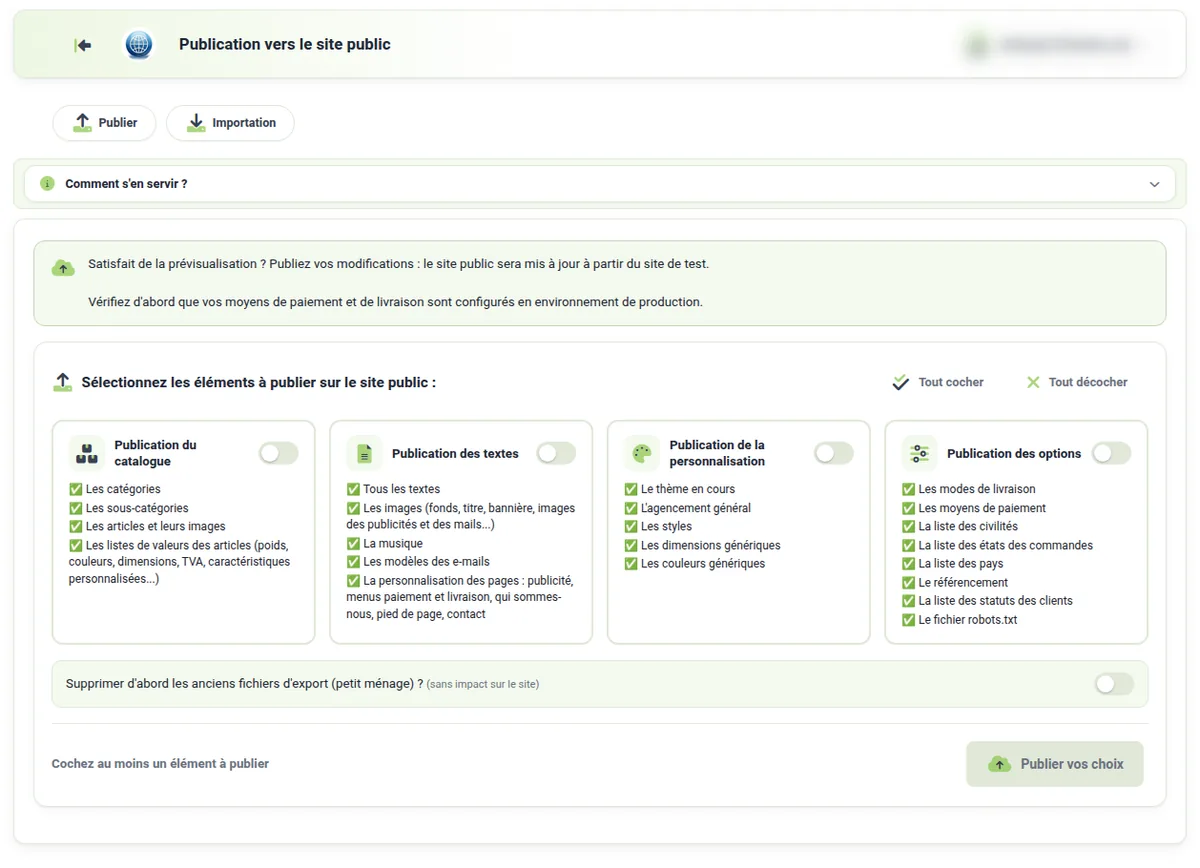Click Les articles et leurs images item
This screenshot has height=868, width=1200.
(x=147, y=526)
